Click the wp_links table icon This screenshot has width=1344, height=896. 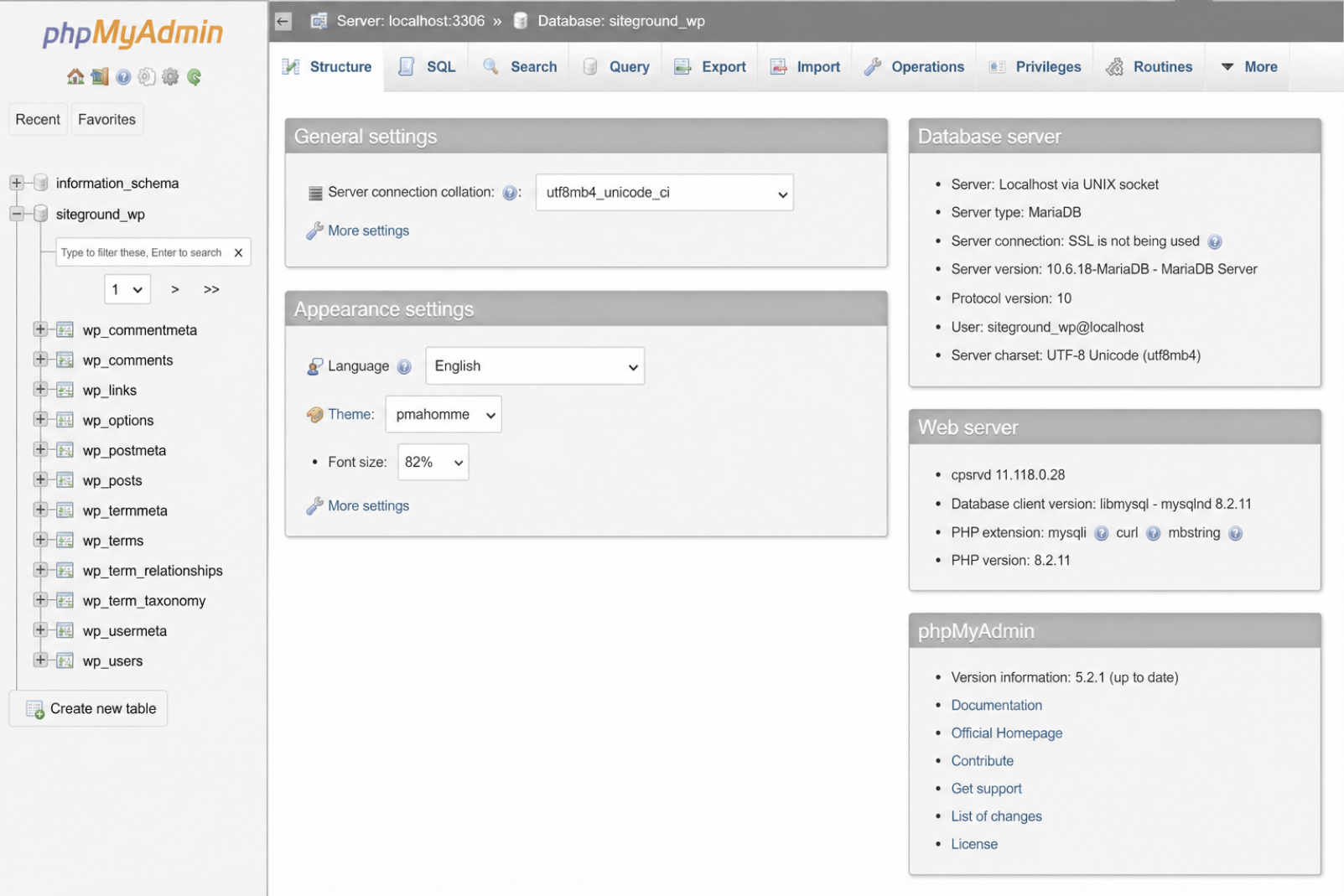(65, 391)
